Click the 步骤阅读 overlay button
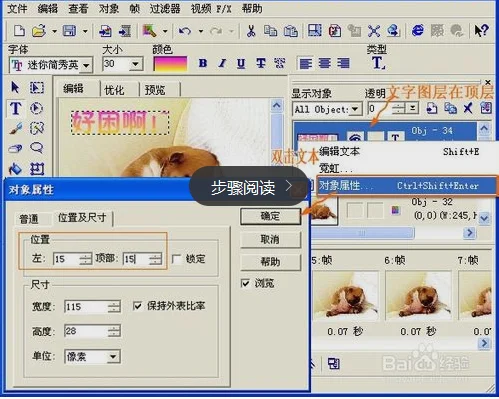 point(249,187)
